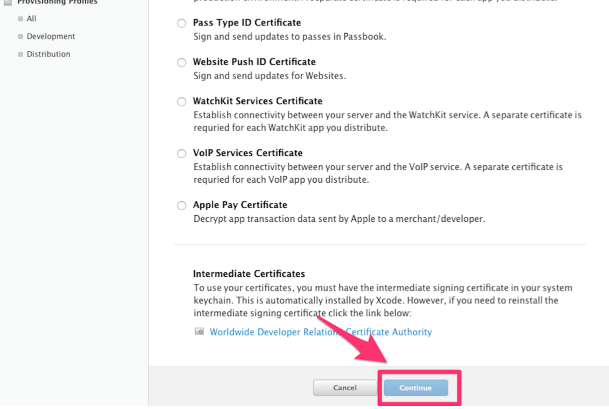
Task: Select the VoIP Services Certificate radio button
Action: (x=181, y=154)
